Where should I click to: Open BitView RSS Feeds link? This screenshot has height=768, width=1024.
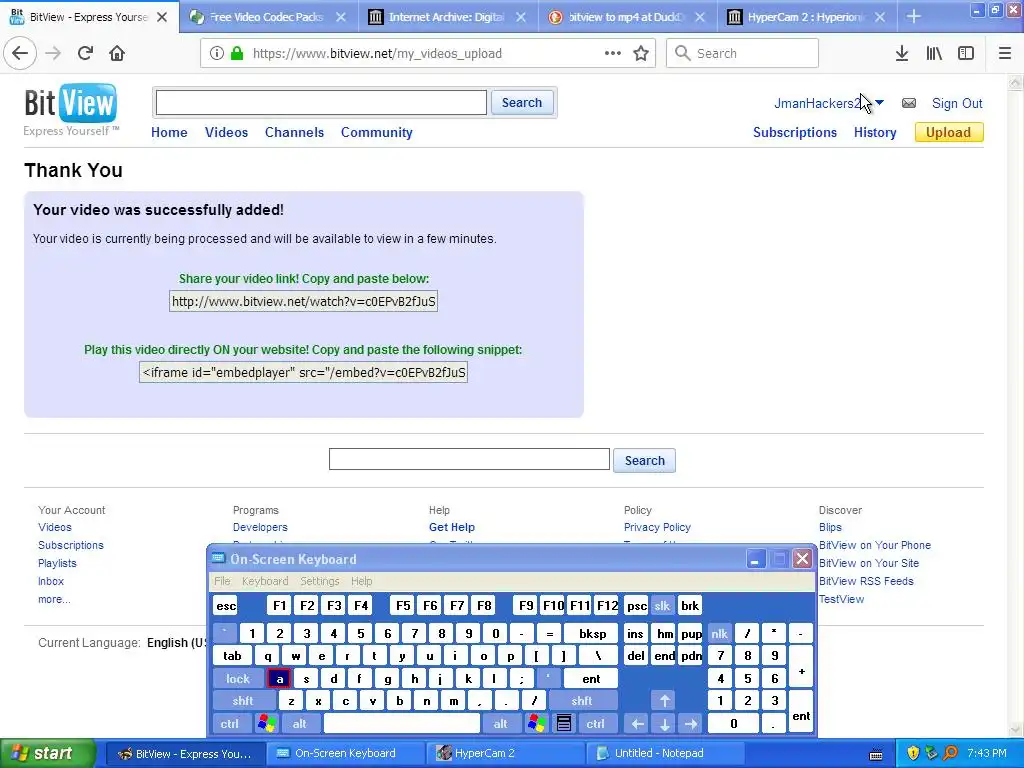866,581
